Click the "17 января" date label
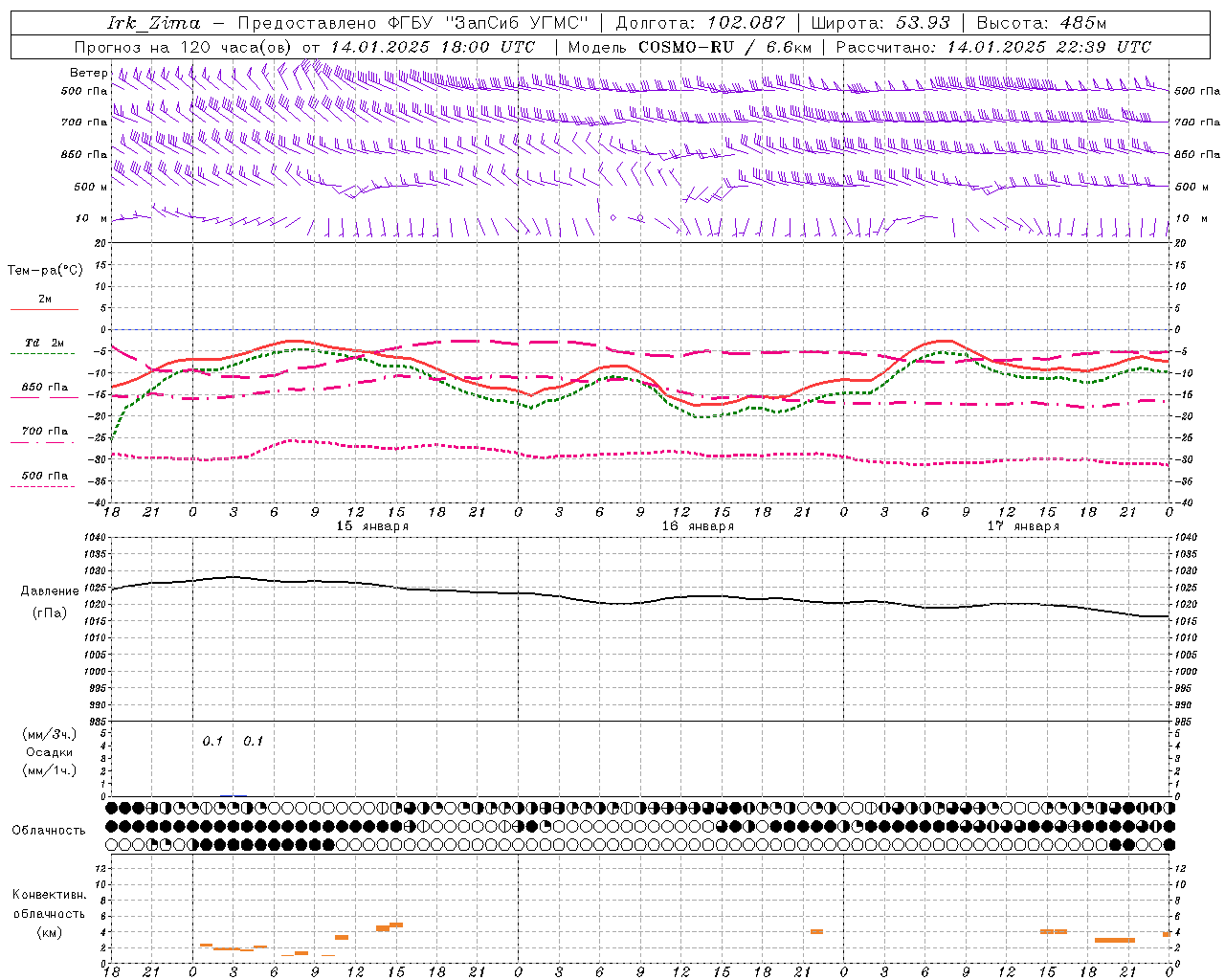Image resolution: width=1225 pixels, height=980 pixels. 1023,526
